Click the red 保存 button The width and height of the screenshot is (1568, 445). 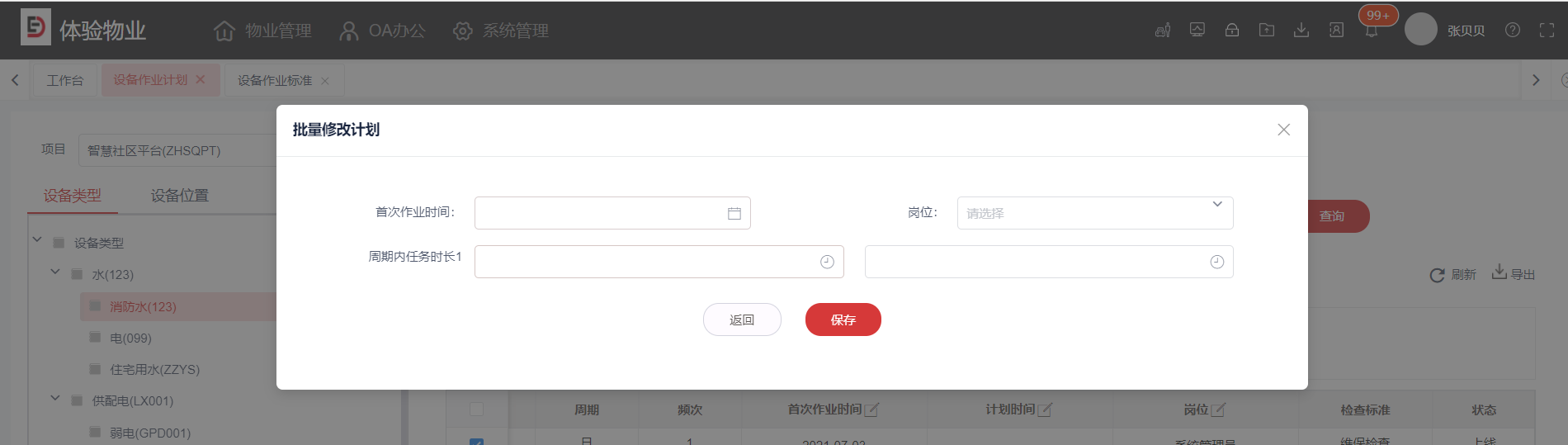[843, 320]
